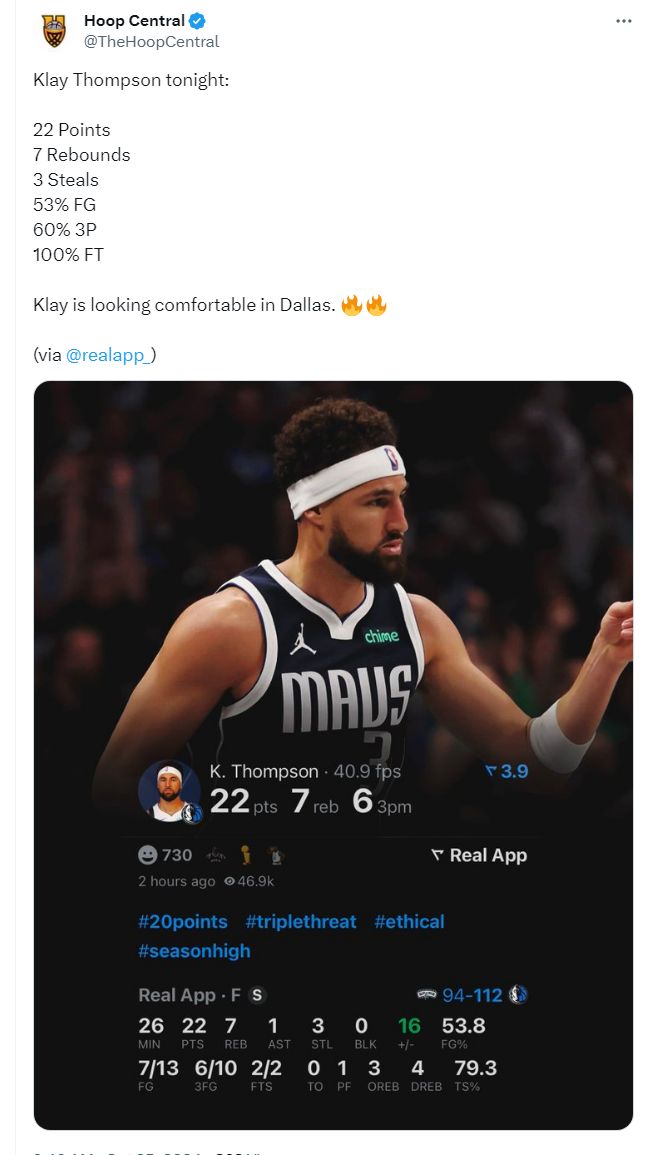Click the gold trophy reaction icon
Viewport: 645px width, 1155px height.
[245, 855]
